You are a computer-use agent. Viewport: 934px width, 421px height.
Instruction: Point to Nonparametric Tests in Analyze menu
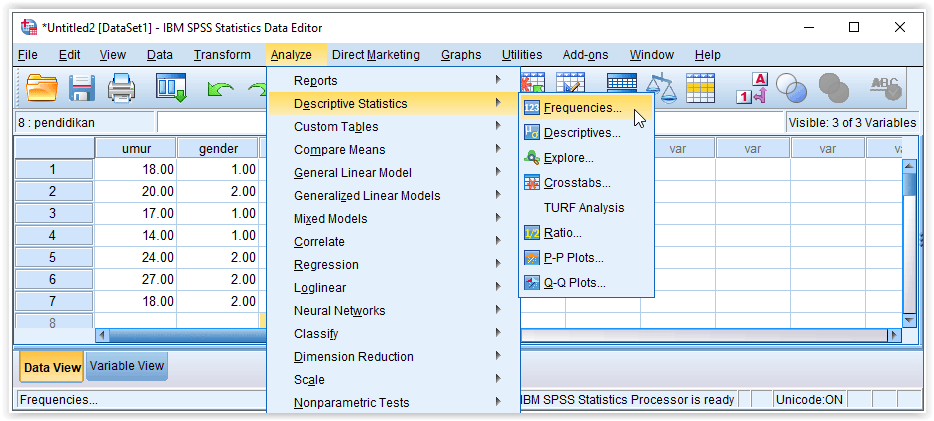coord(393,403)
